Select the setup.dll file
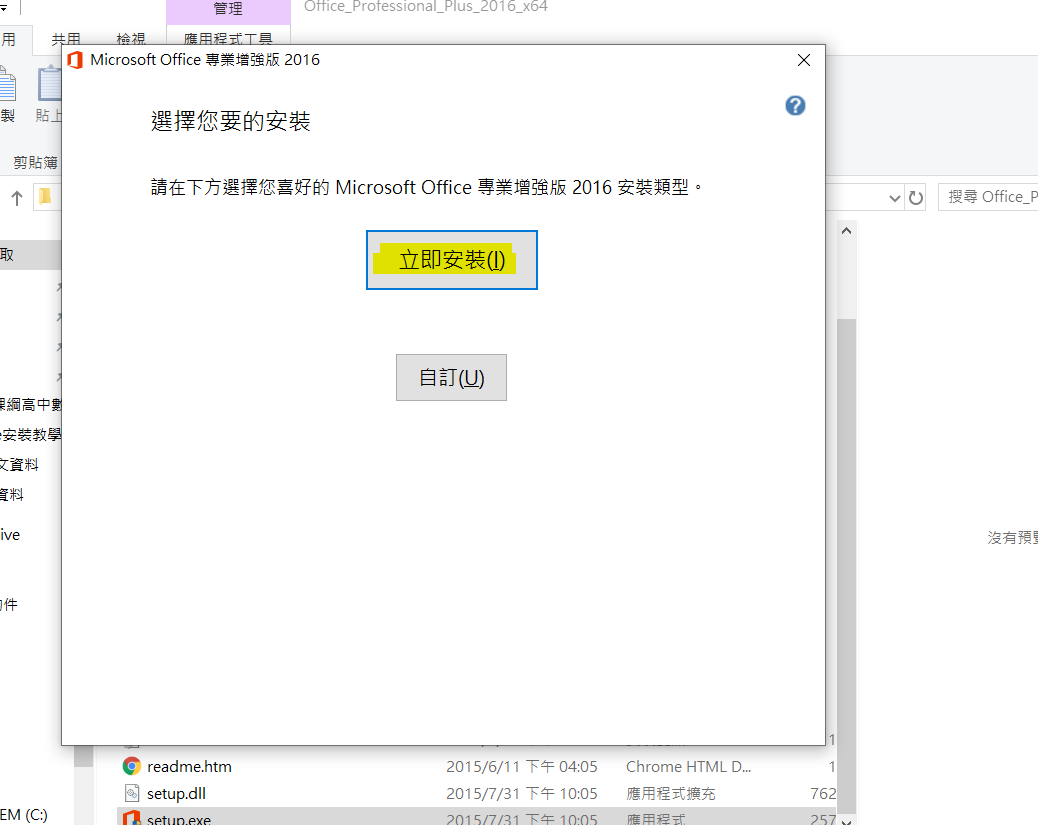 176,794
